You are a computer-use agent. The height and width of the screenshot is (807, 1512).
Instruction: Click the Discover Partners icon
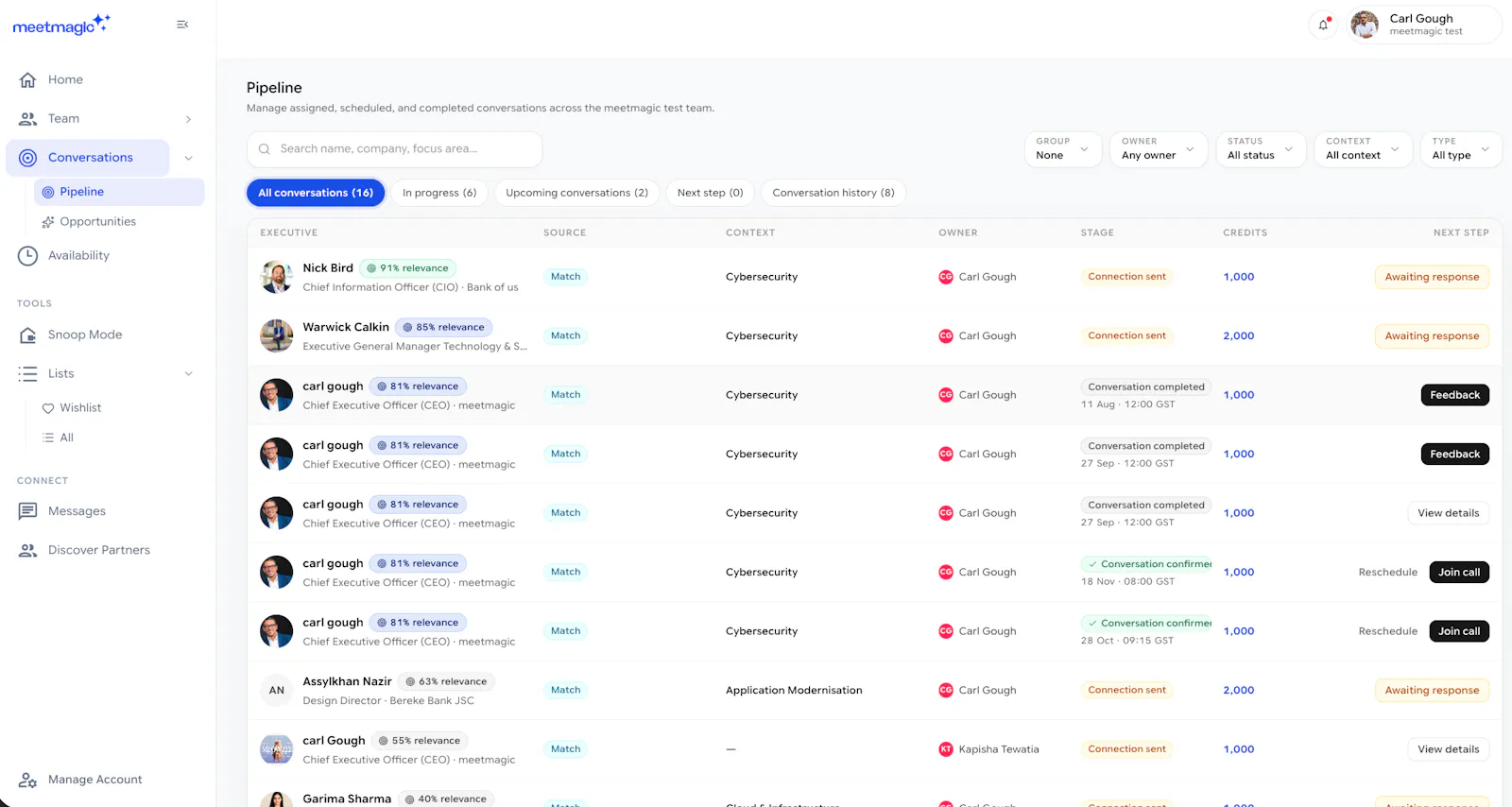28,550
